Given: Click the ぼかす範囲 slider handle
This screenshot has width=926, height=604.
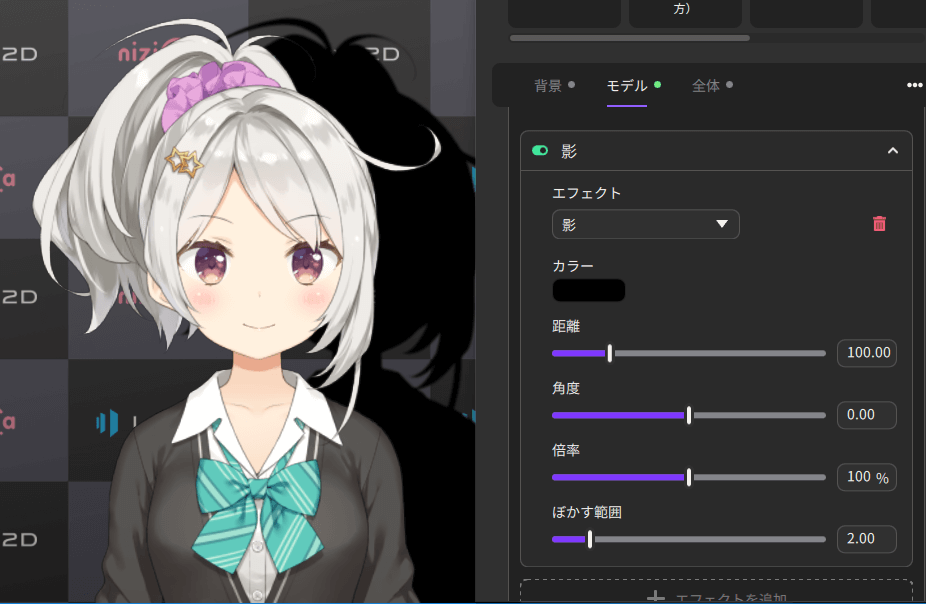Looking at the screenshot, I should pos(590,539).
